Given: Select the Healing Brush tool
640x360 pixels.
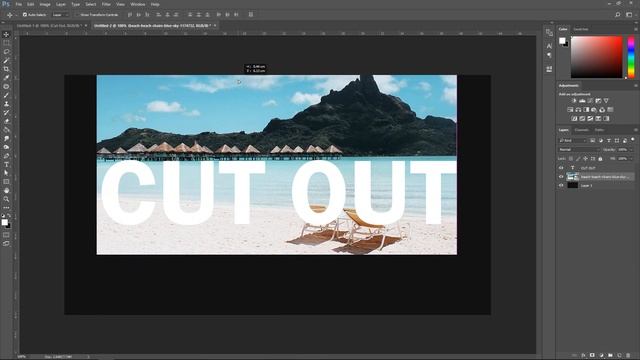Looking at the screenshot, I should point(6,87).
